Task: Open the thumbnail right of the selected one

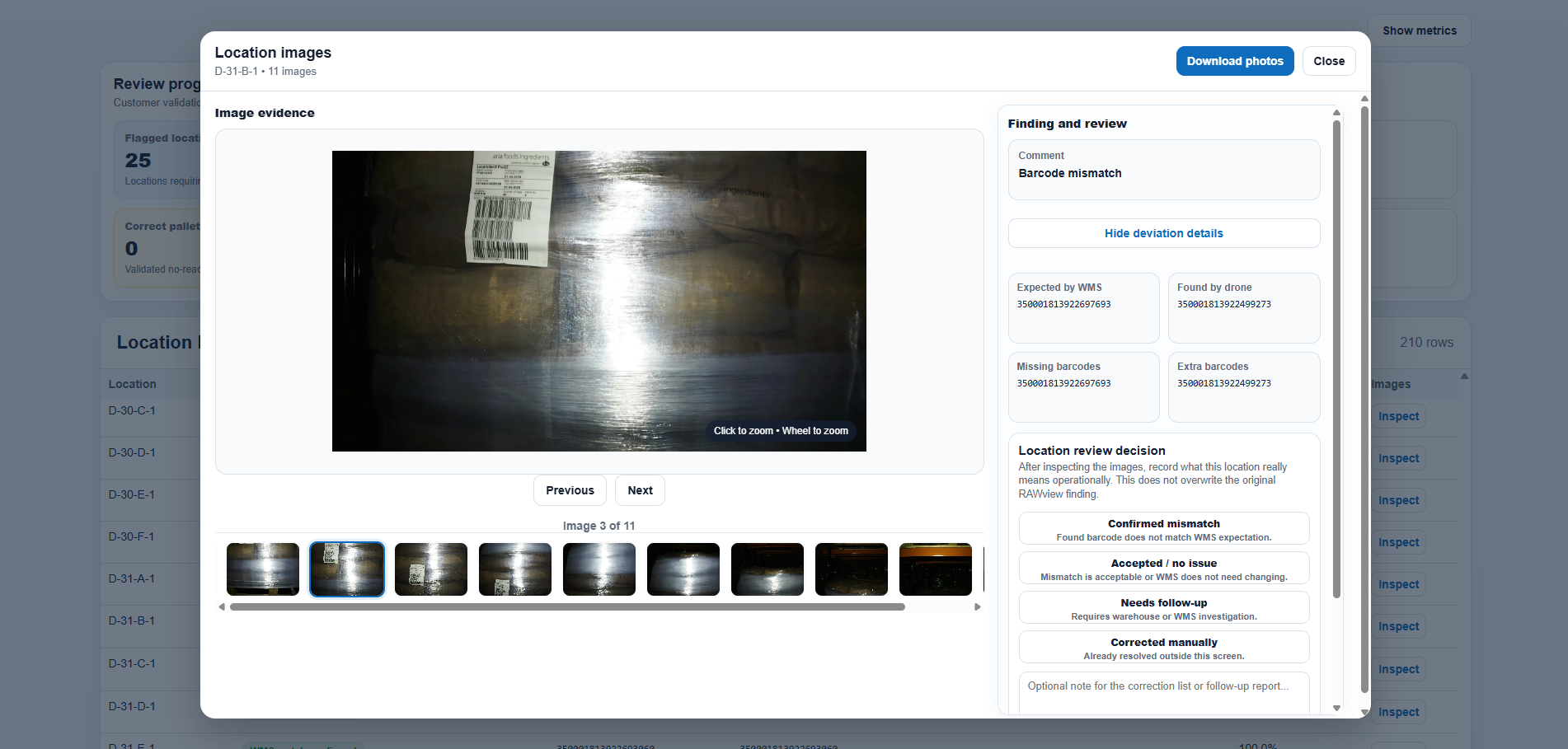Action: 431,569
